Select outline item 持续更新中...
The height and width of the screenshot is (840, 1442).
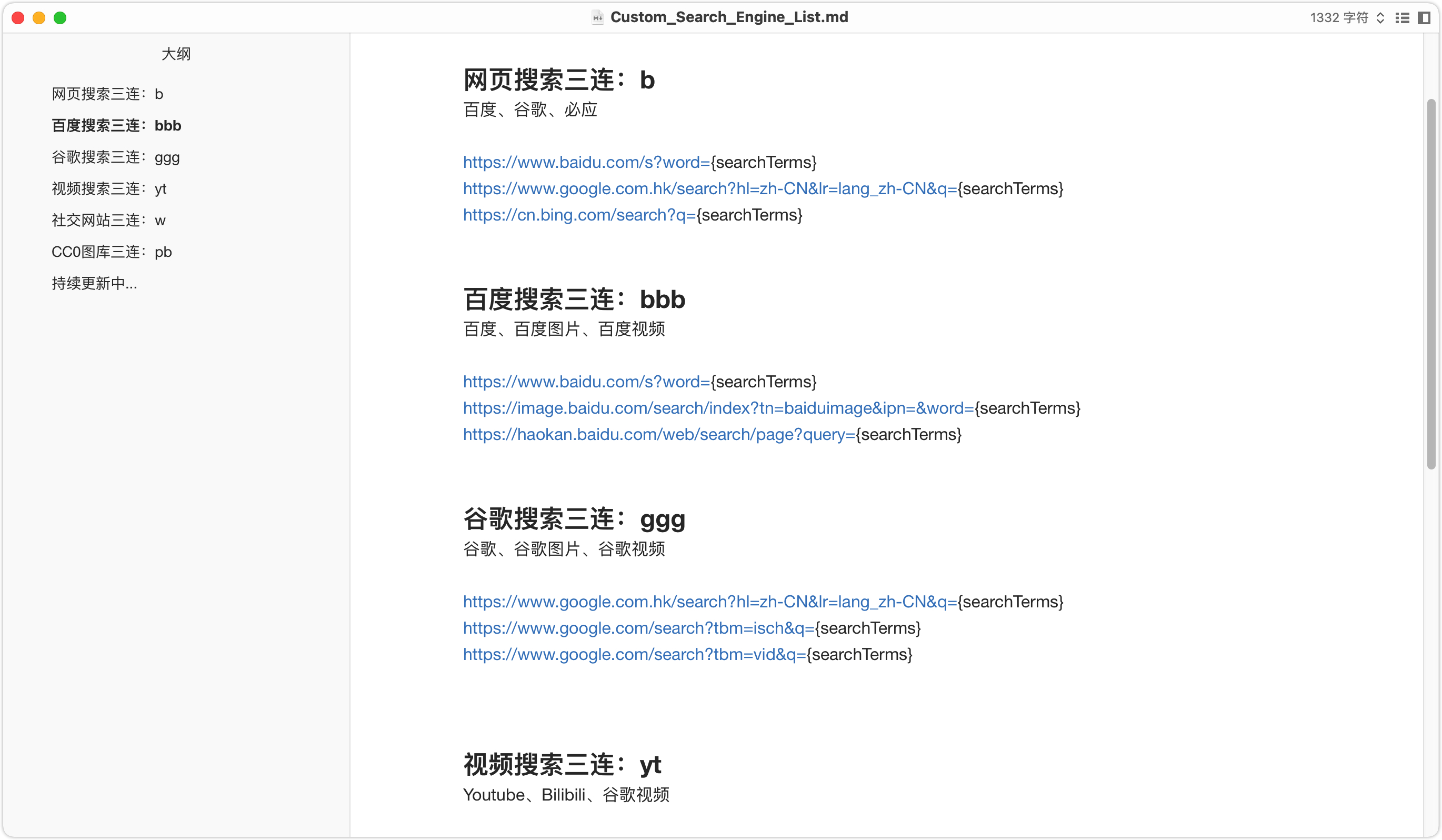(x=94, y=283)
